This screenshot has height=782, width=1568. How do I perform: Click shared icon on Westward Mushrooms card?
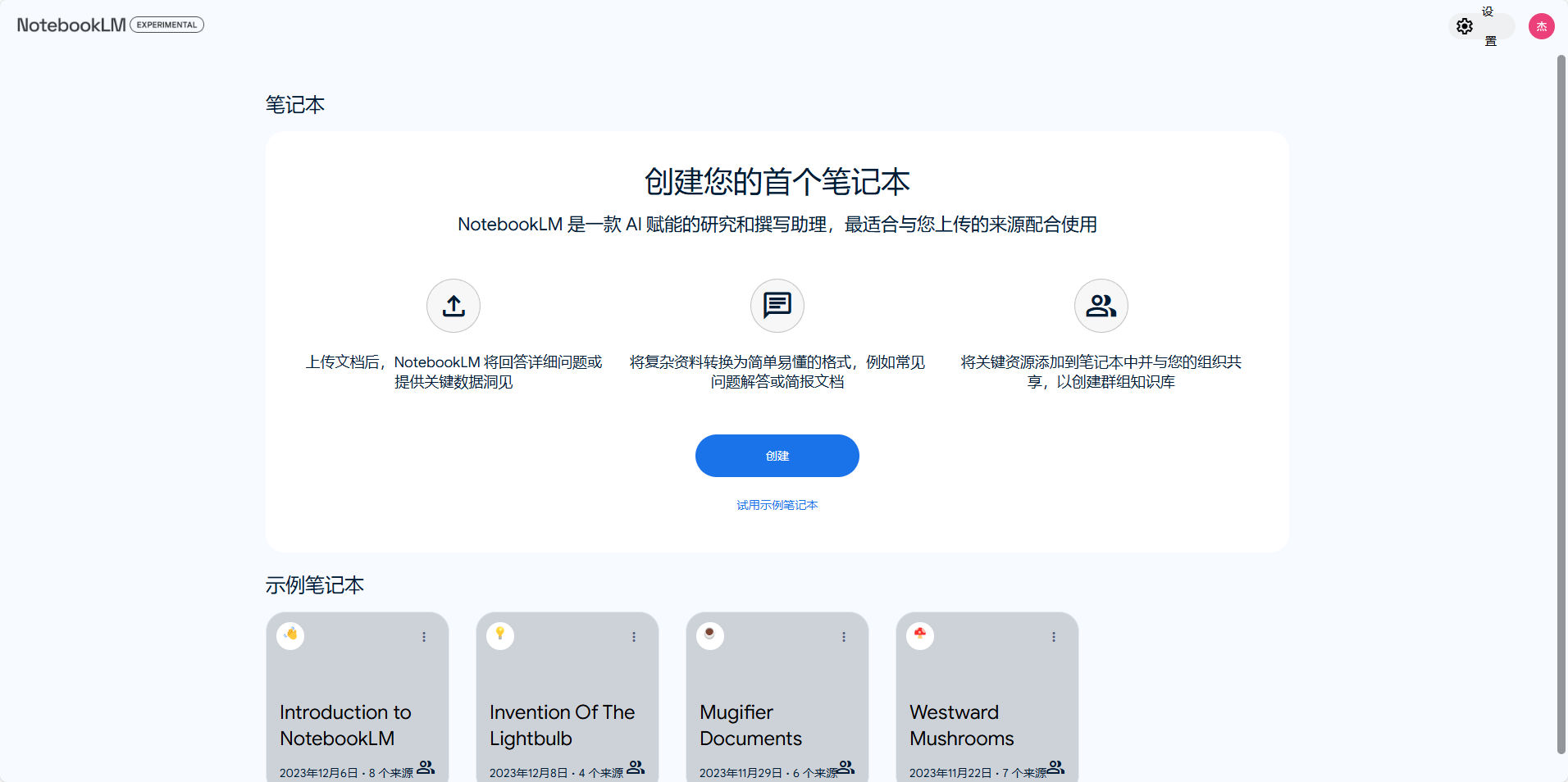coord(1055,767)
